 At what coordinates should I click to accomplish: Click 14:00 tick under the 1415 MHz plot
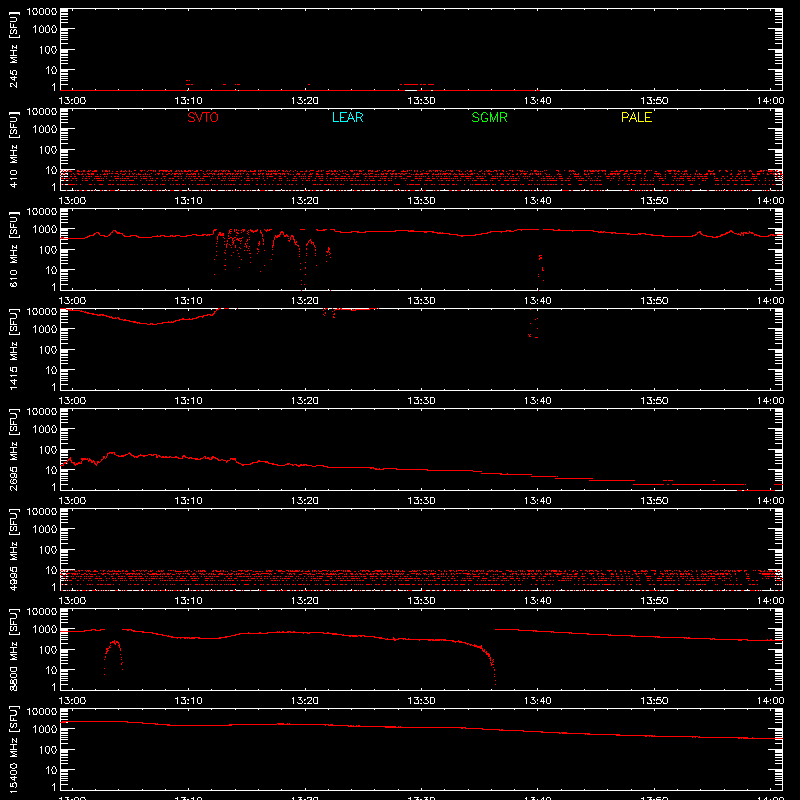pos(770,401)
